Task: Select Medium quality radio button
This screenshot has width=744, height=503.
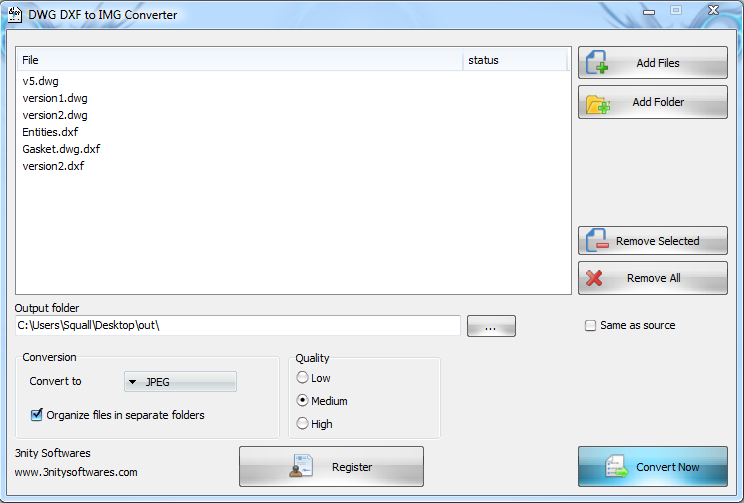Action: 302,401
